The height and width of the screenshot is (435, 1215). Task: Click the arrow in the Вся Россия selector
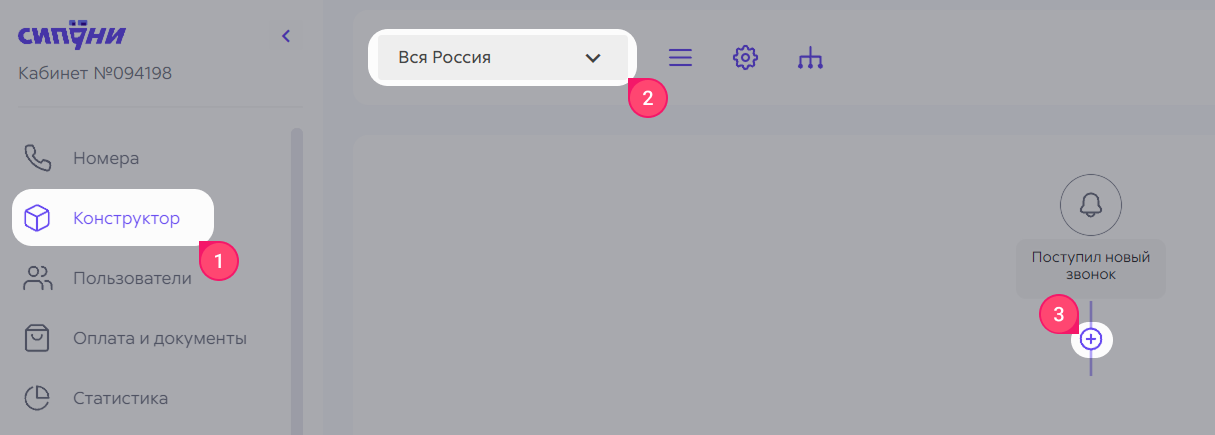pyautogui.click(x=593, y=58)
